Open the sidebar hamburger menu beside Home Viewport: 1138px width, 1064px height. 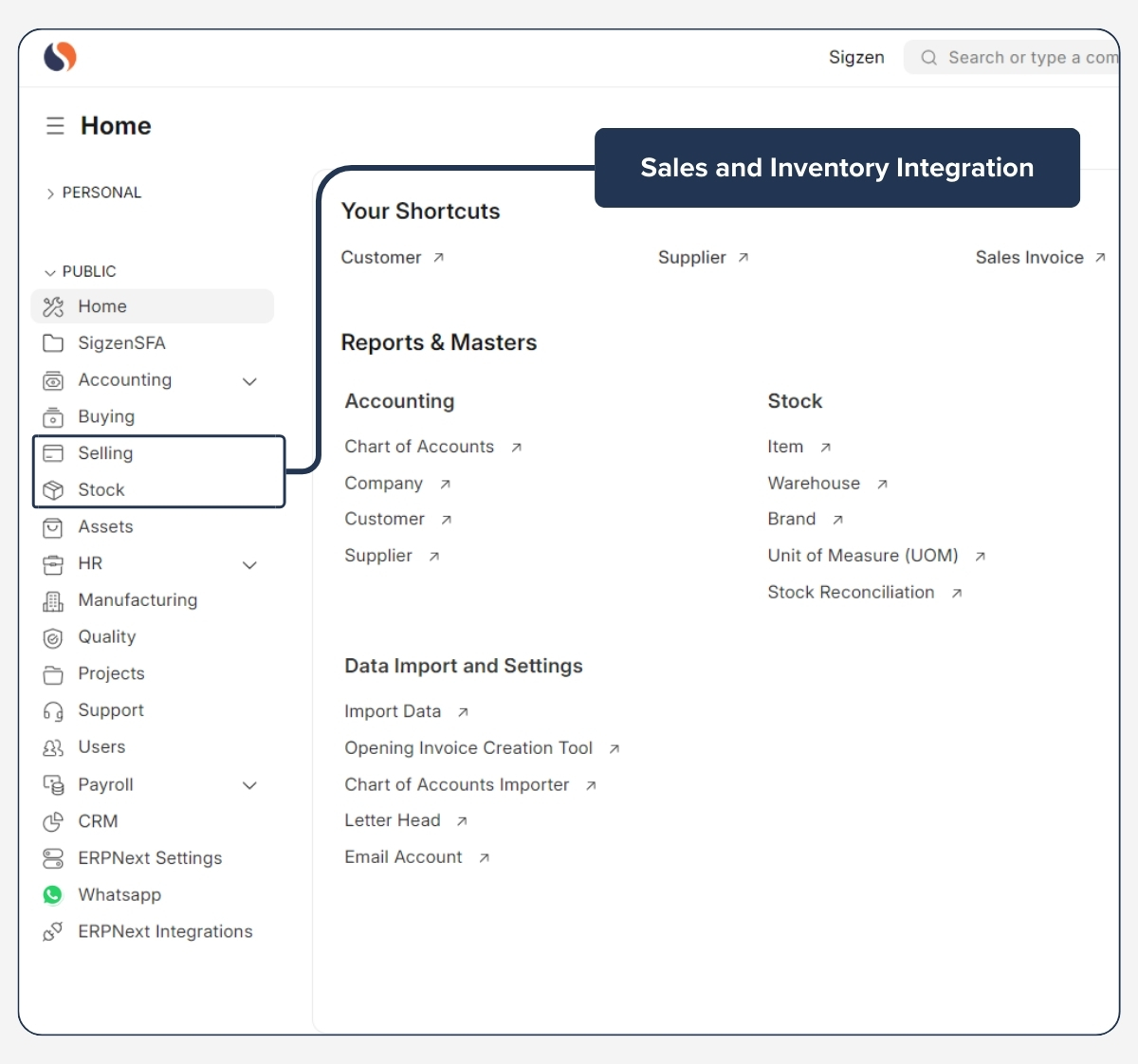(x=54, y=124)
